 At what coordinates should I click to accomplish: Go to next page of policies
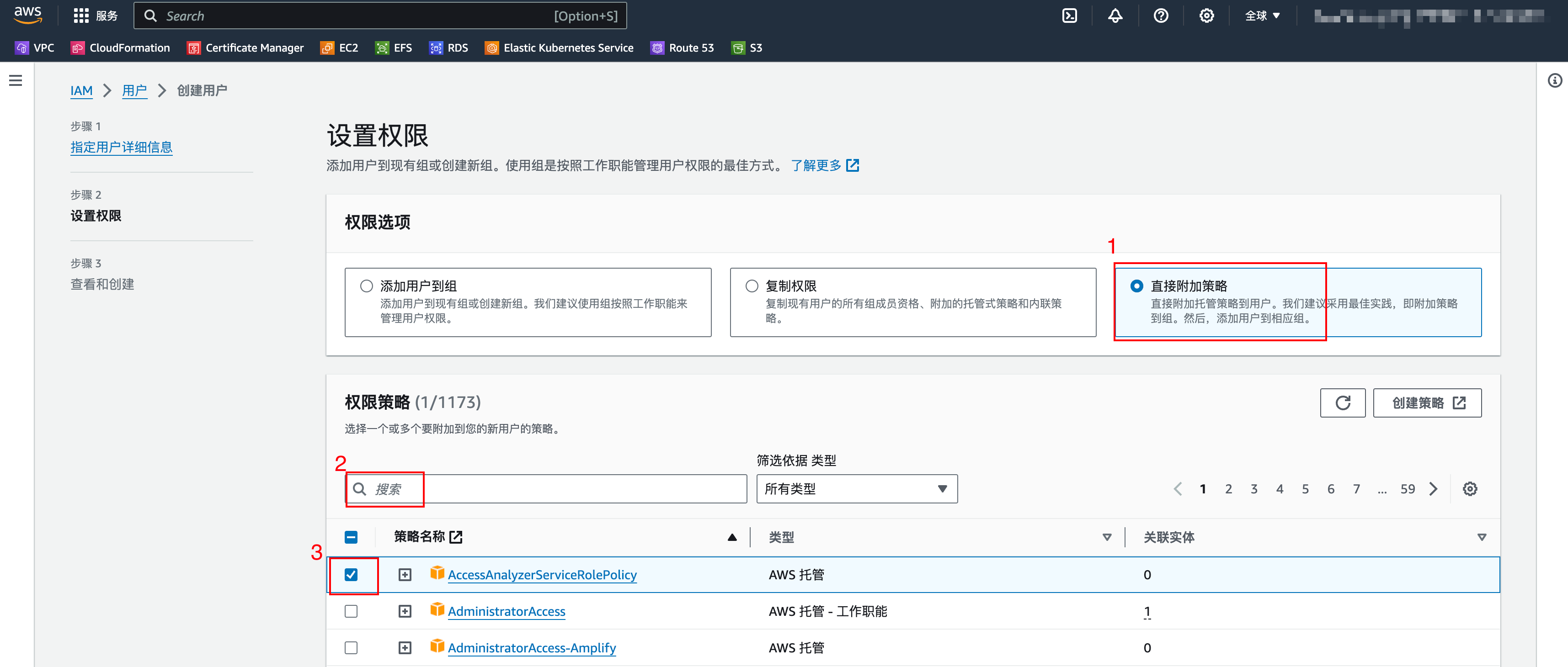(x=1434, y=489)
